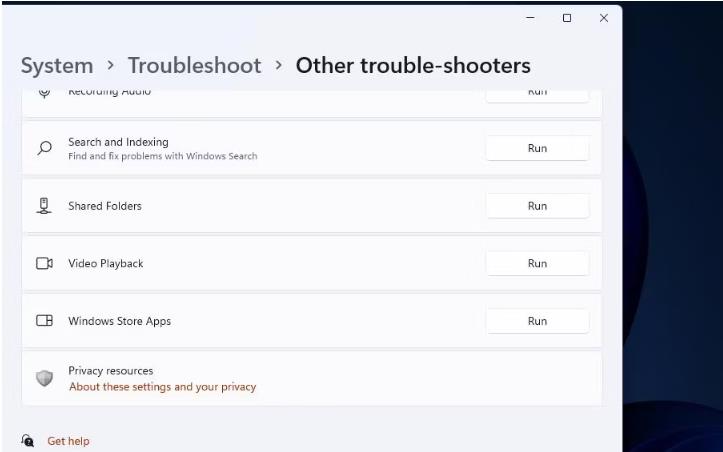Go back to System in breadcrumb
This screenshot has height=452, width=723.
click(57, 65)
